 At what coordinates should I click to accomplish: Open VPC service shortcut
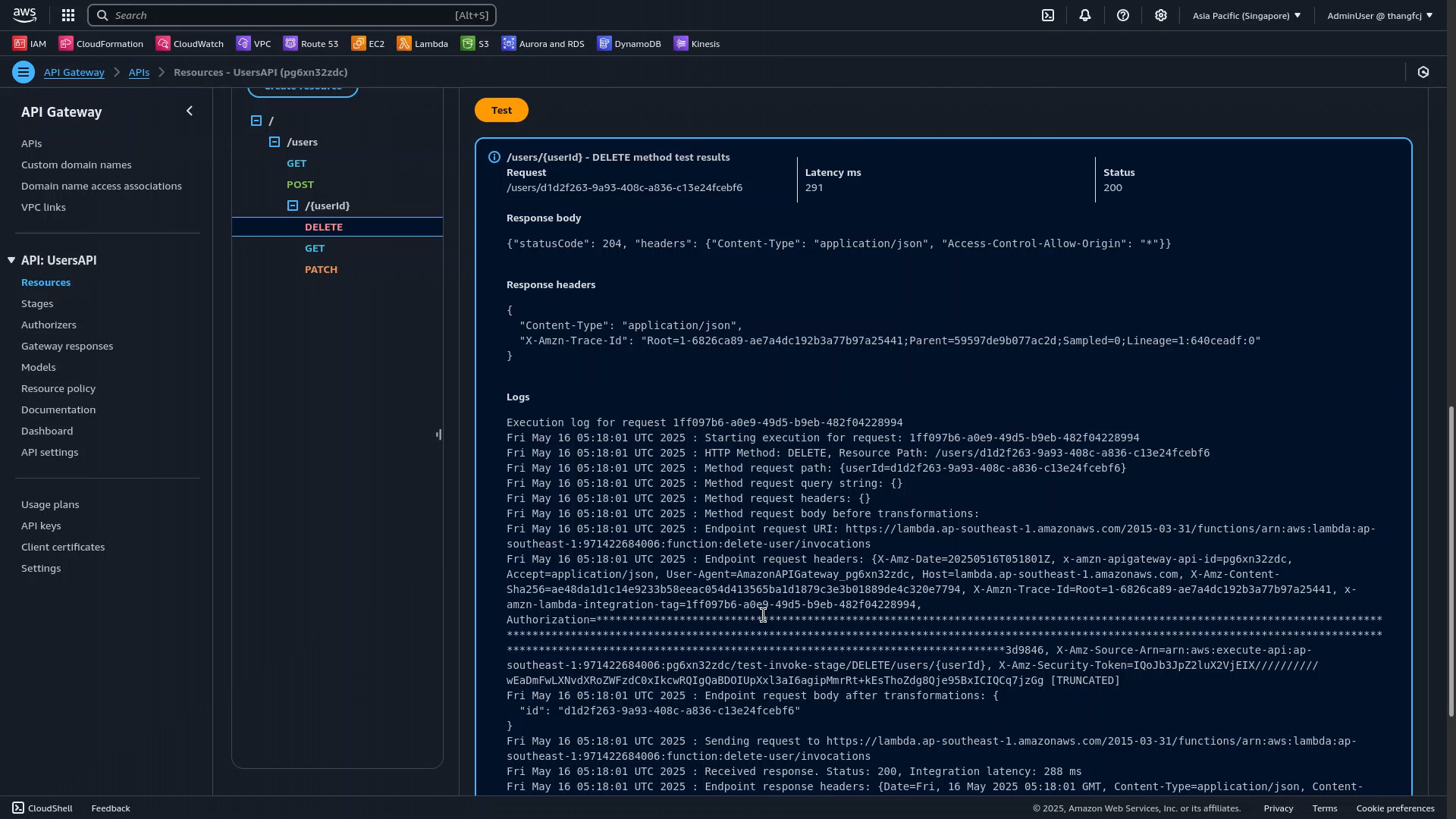(x=253, y=44)
